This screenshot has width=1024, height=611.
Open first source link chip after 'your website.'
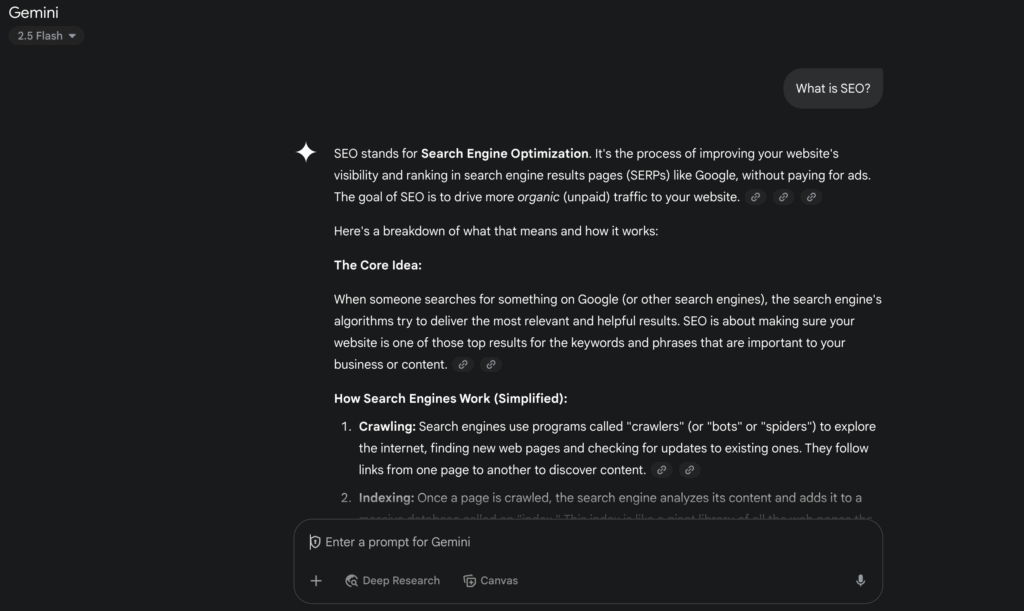(756, 197)
